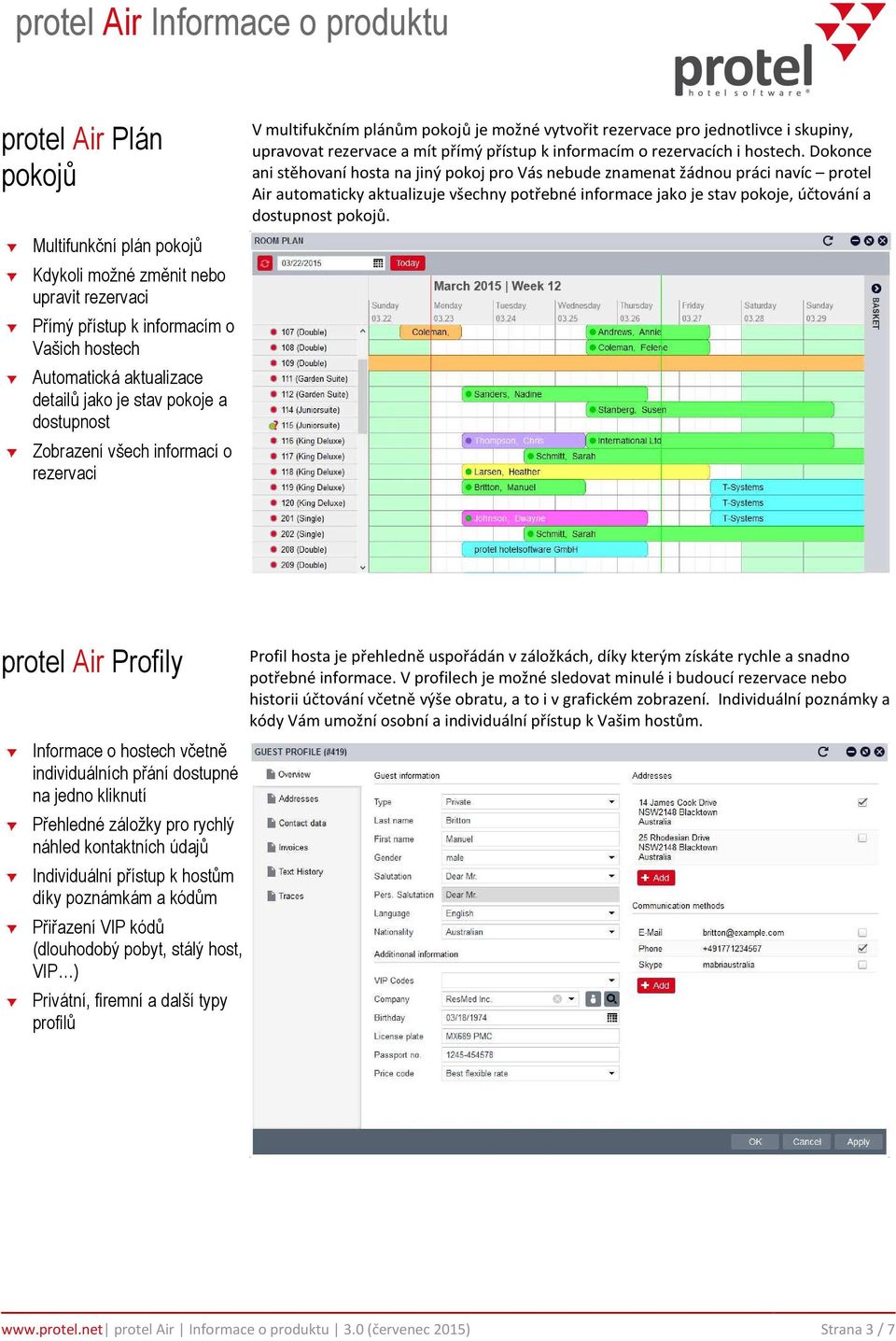The image size is (896, 1341).
Task: Click the up arrow of the room list scrollbar
Action: [x=363, y=332]
